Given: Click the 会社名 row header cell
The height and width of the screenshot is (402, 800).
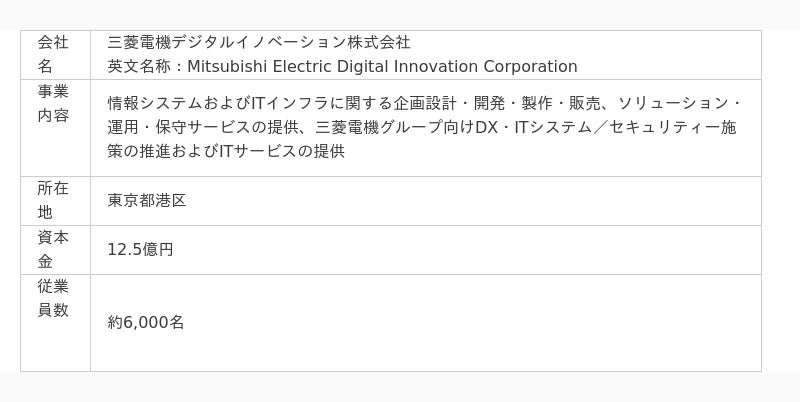Looking at the screenshot, I should pyautogui.click(x=54, y=54).
